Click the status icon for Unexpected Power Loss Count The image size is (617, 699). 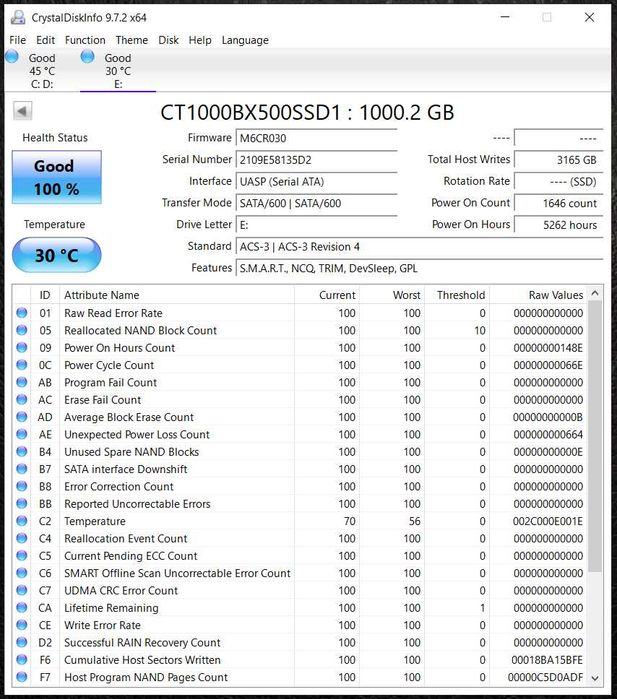coord(21,434)
